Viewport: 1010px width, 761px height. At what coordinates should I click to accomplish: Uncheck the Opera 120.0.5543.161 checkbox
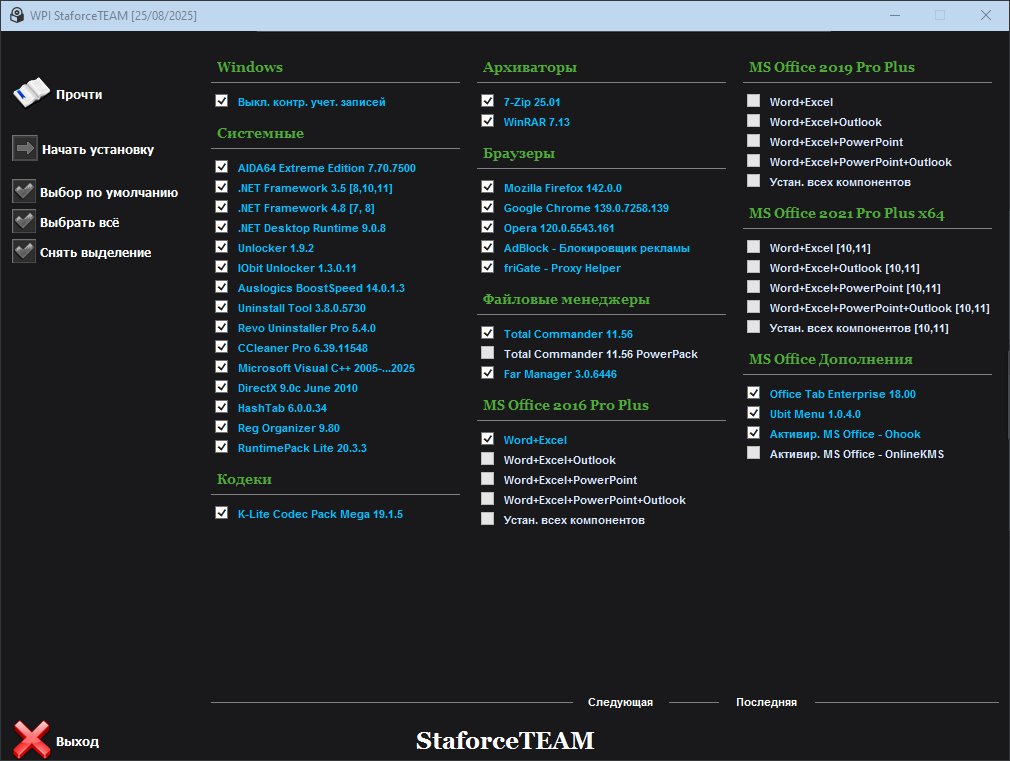coord(488,227)
